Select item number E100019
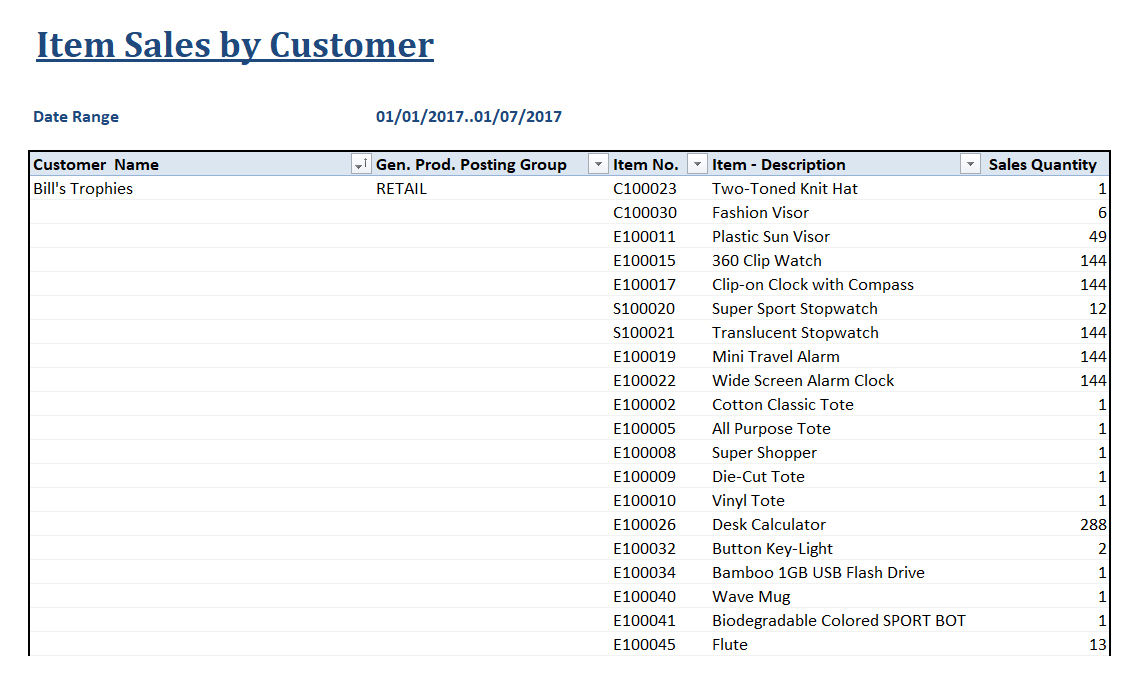1140x687 pixels. (x=644, y=356)
